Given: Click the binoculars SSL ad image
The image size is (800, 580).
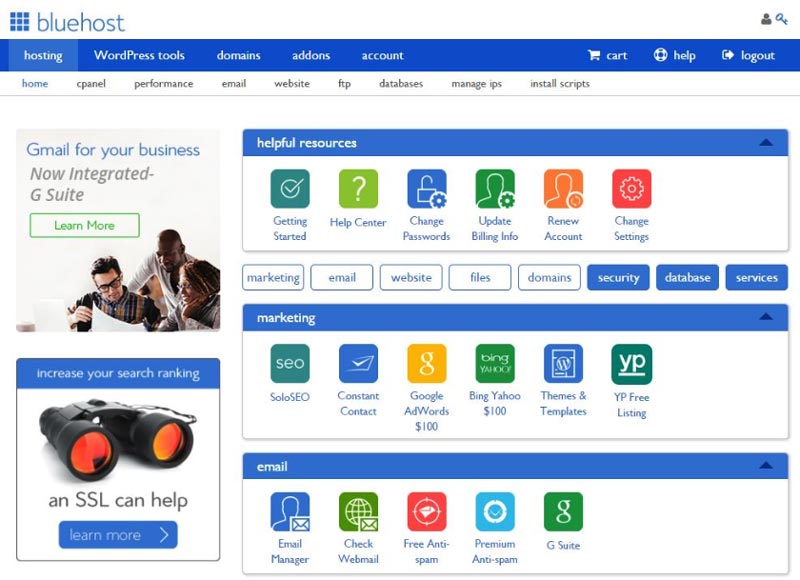Looking at the screenshot, I should point(117,439).
